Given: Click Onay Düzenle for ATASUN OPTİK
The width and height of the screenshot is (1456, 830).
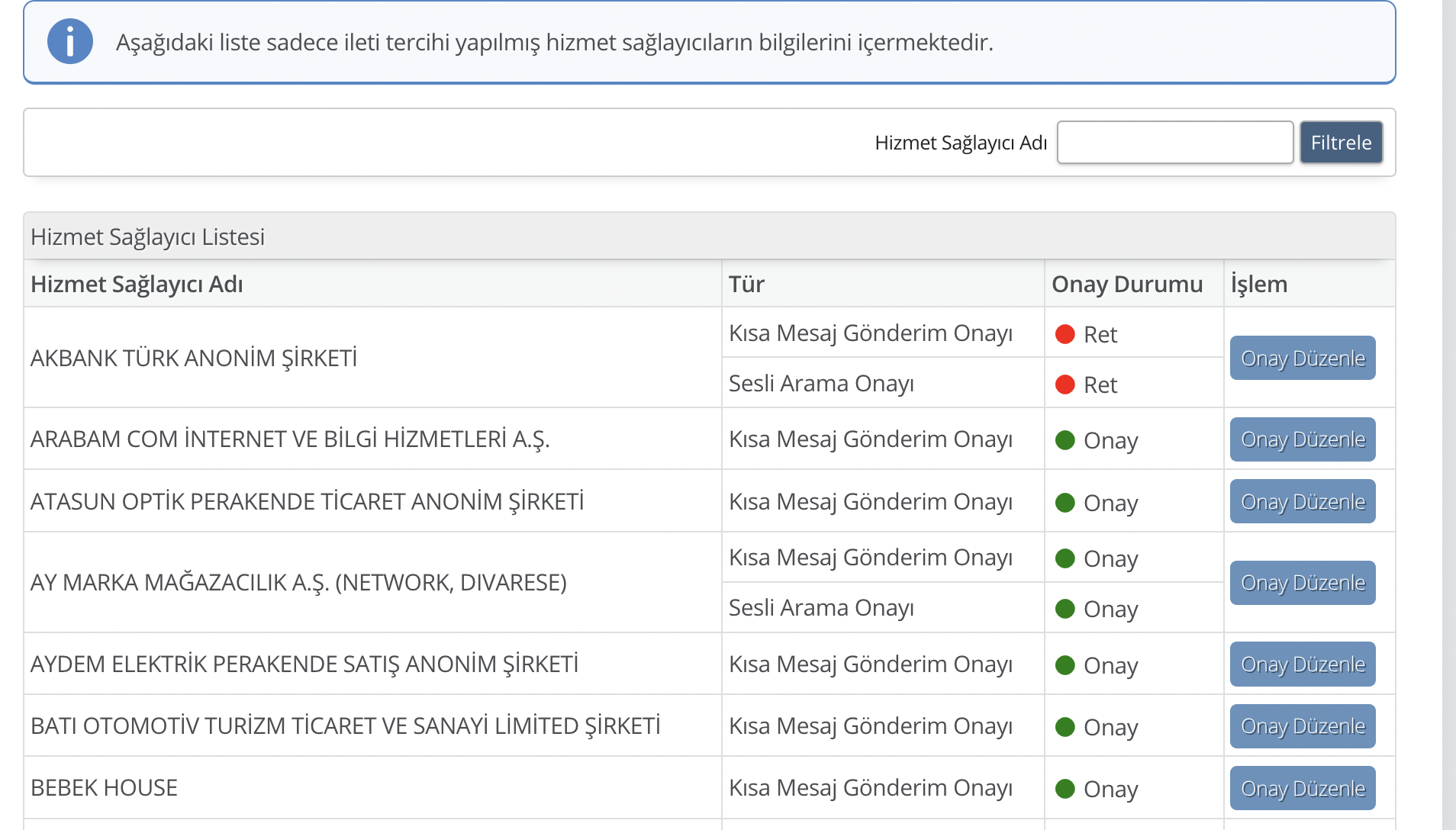Looking at the screenshot, I should pyautogui.click(x=1303, y=501).
